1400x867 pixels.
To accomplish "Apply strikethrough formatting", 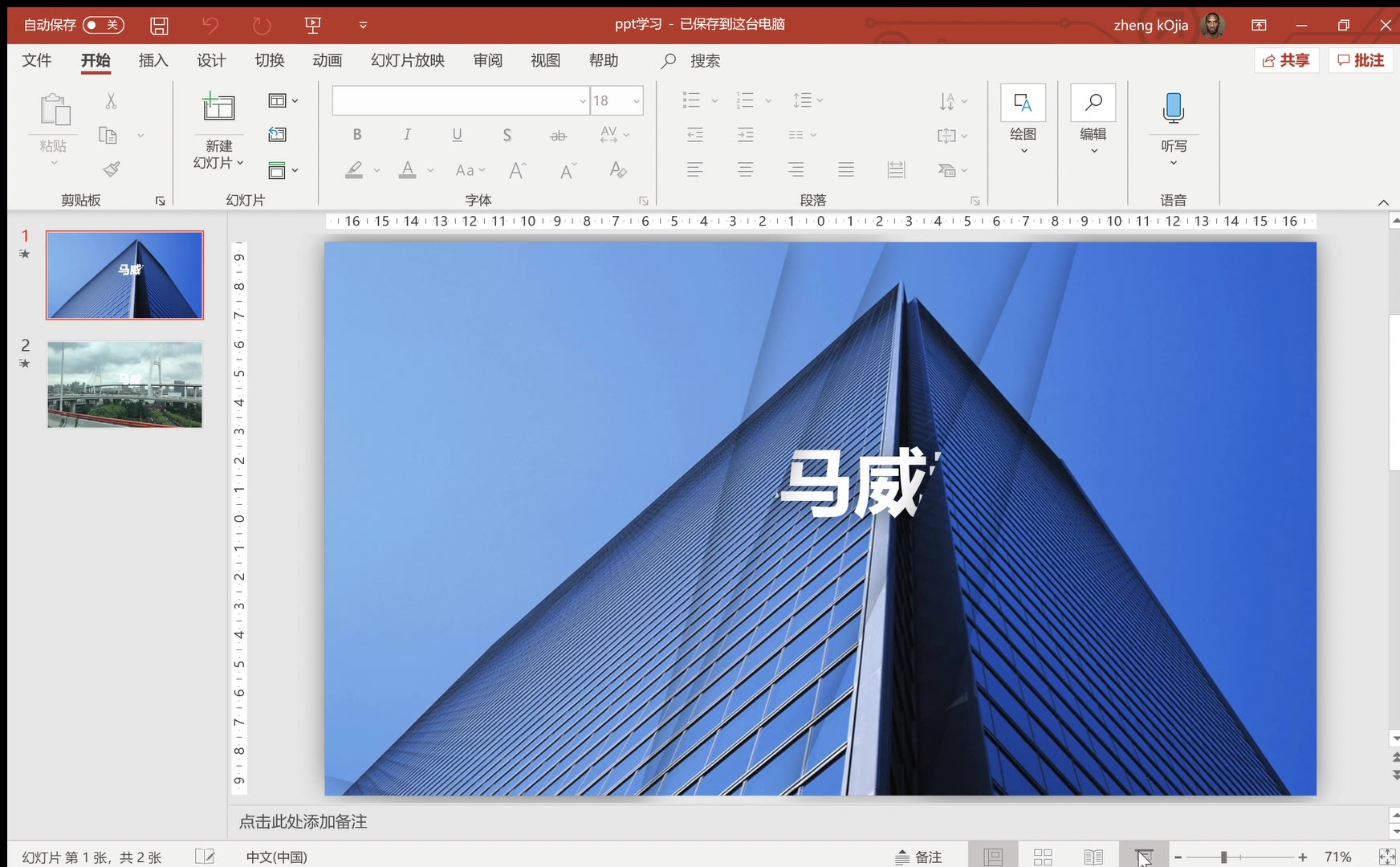I will [558, 135].
